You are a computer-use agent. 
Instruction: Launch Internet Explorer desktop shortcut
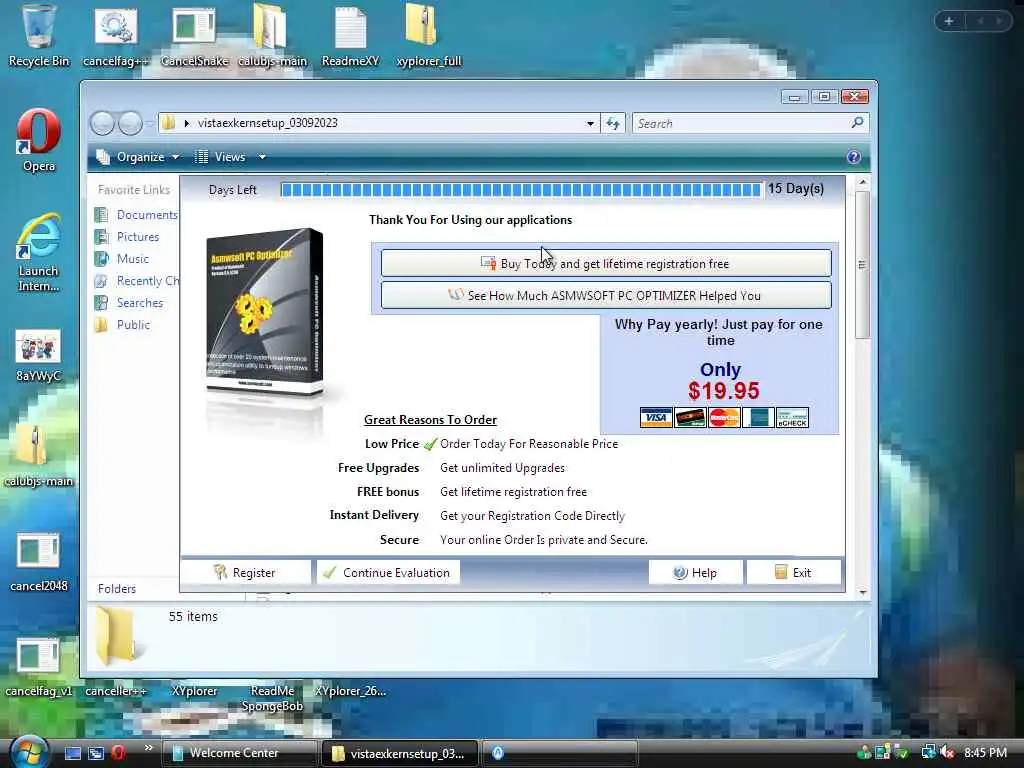pyautogui.click(x=39, y=253)
